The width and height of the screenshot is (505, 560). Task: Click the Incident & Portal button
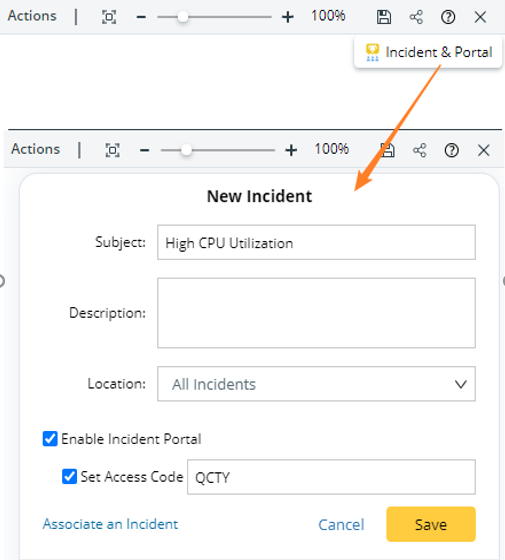click(428, 52)
